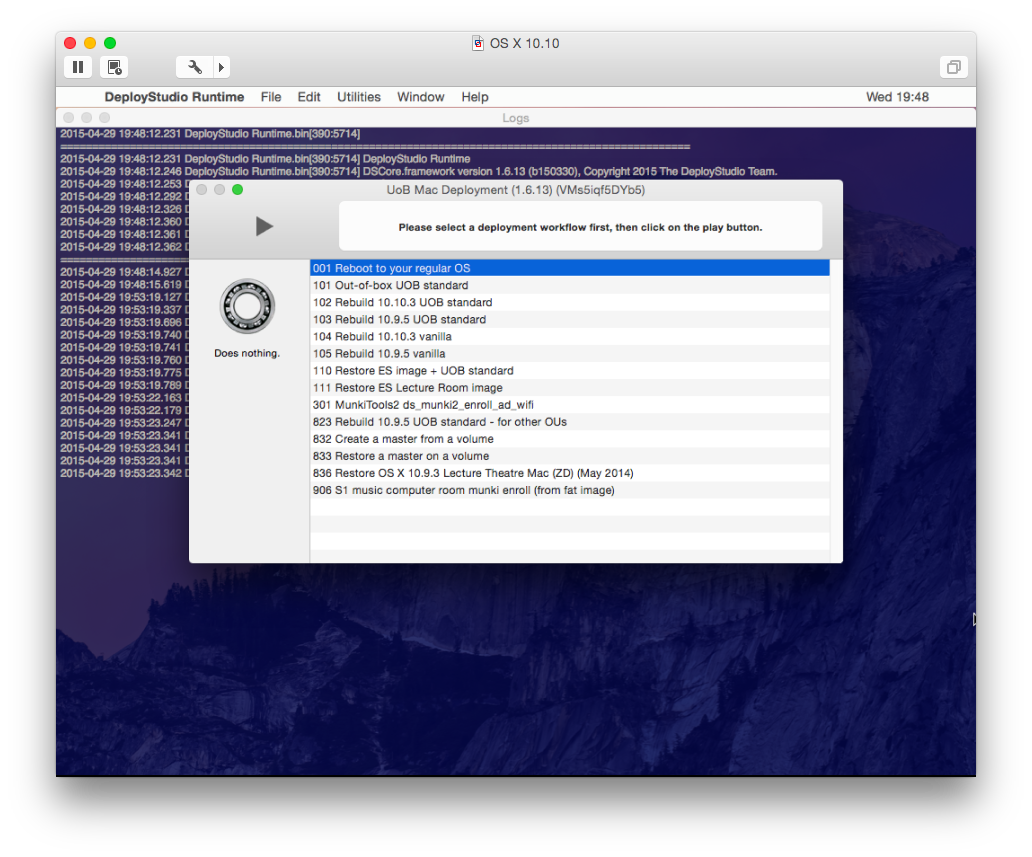The width and height of the screenshot is (1032, 857).
Task: Select 104 Rebuild 10.10.3 vanilla
Action: 570,336
